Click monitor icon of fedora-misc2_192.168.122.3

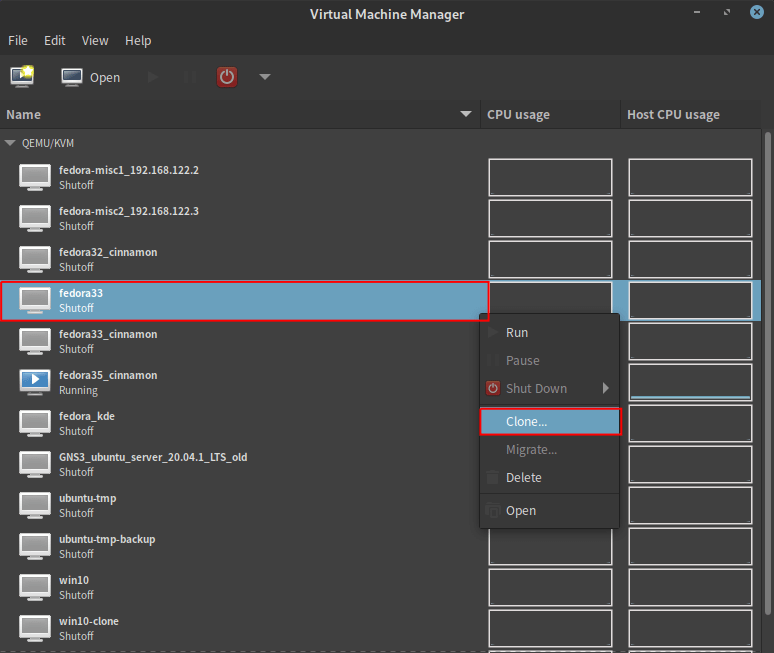(x=35, y=218)
